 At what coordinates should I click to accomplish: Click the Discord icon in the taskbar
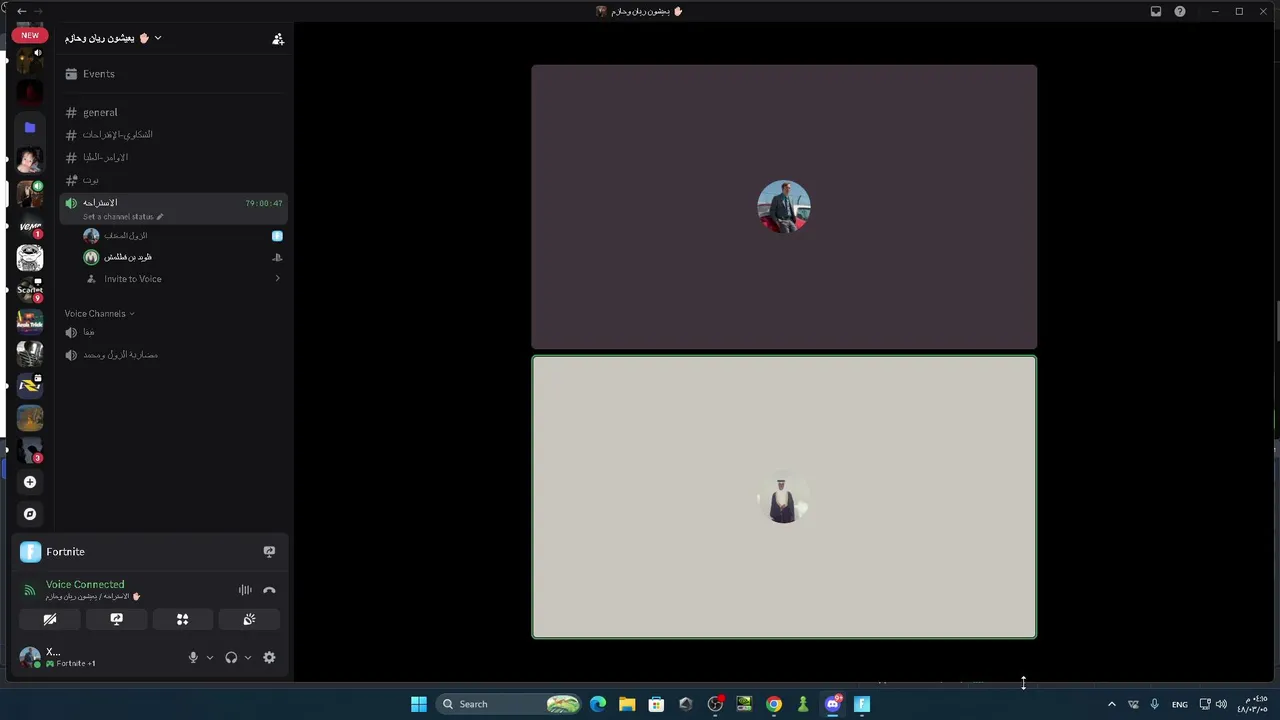click(832, 704)
